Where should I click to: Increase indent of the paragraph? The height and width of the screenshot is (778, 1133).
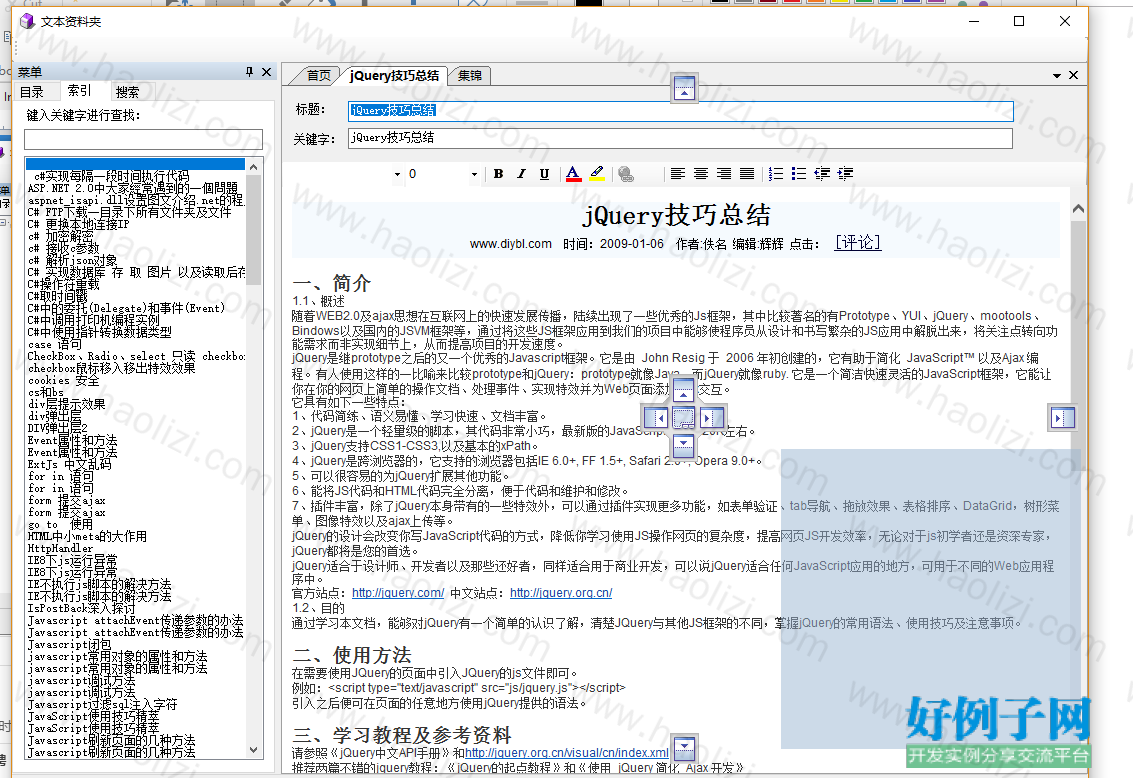click(845, 173)
